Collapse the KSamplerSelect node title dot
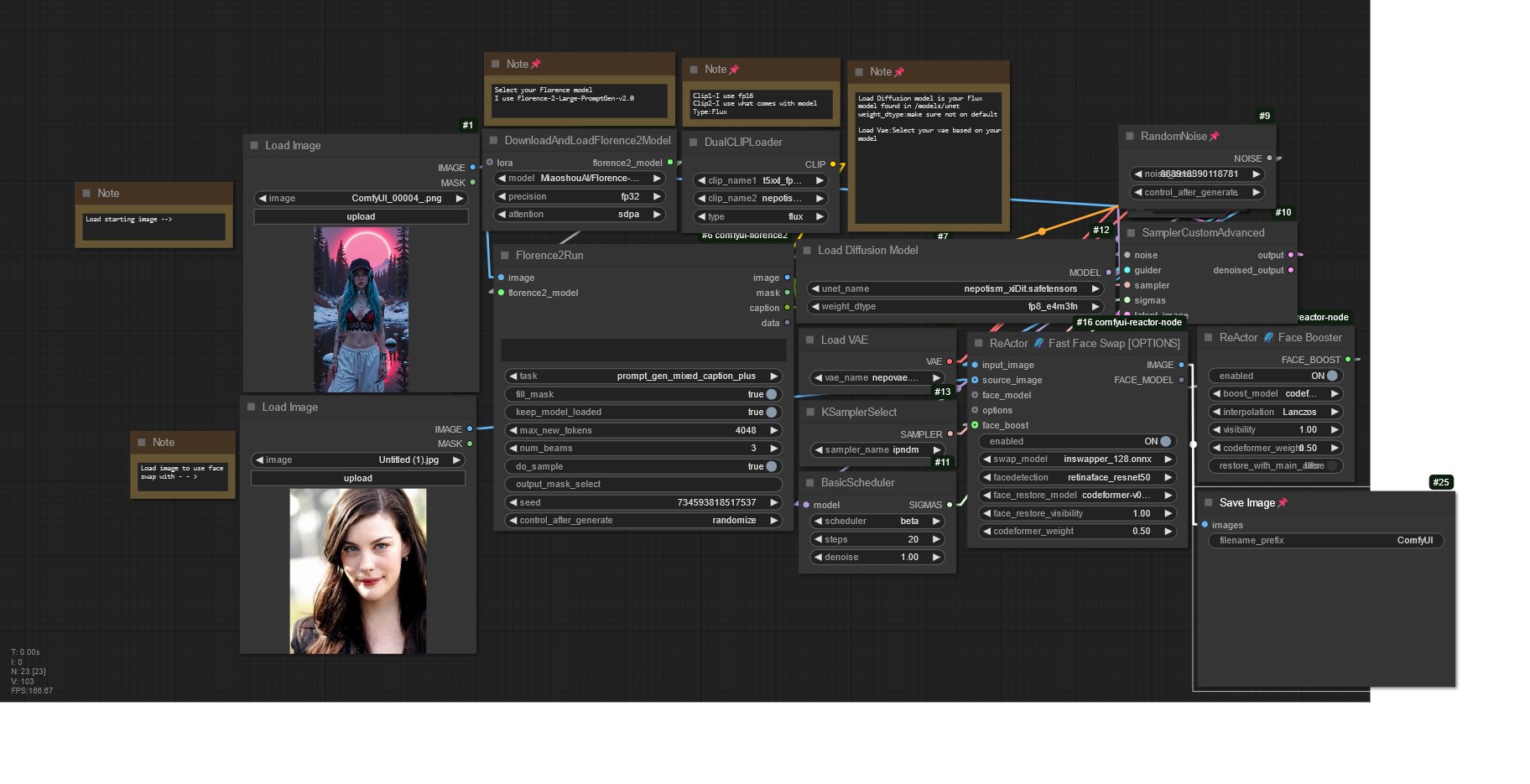The image size is (1530, 784). click(x=810, y=413)
